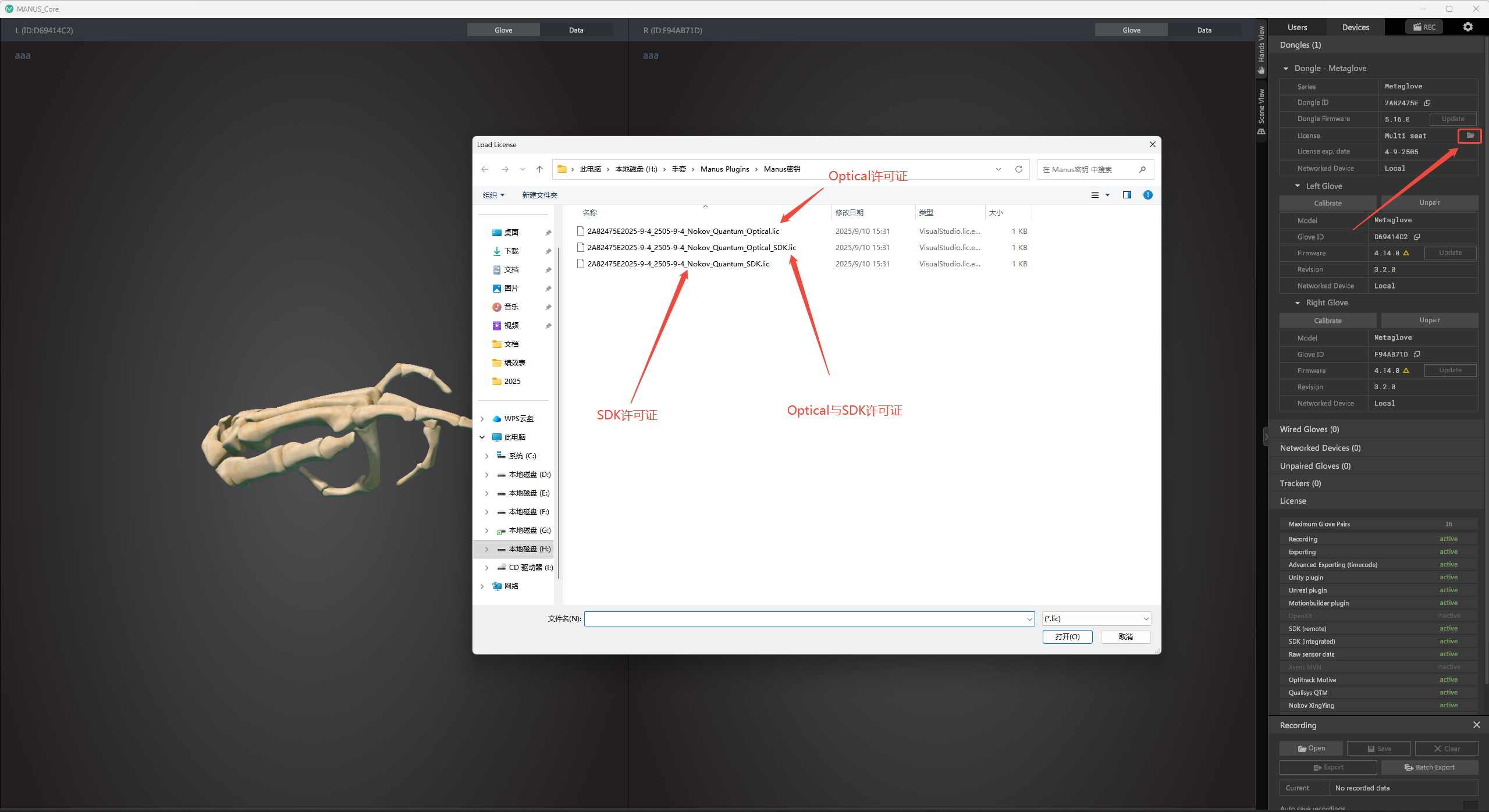1489x812 pixels.
Task: Open the license folder icon beside Multi seat
Action: [x=1470, y=136]
